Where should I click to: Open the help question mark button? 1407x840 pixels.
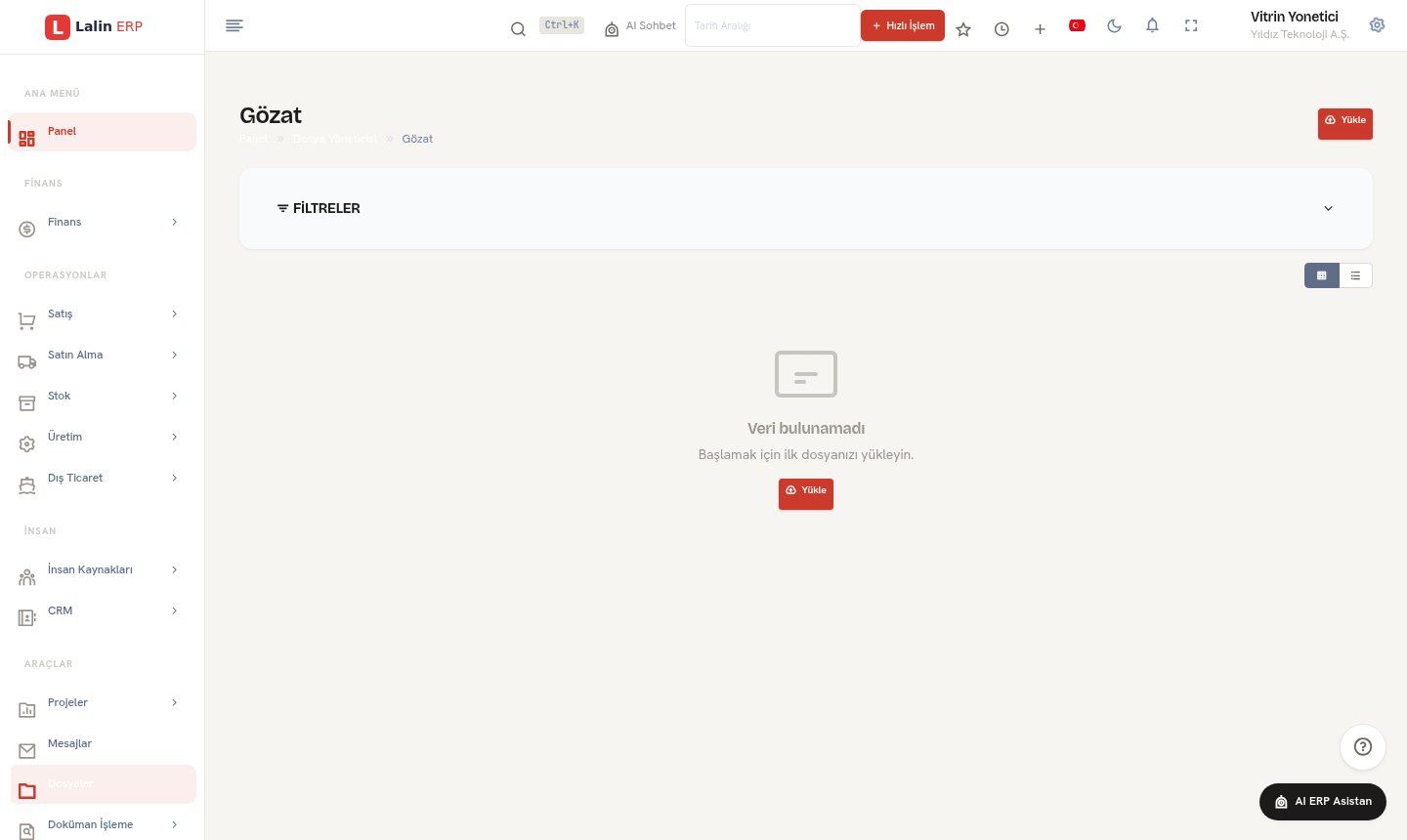click(1363, 747)
